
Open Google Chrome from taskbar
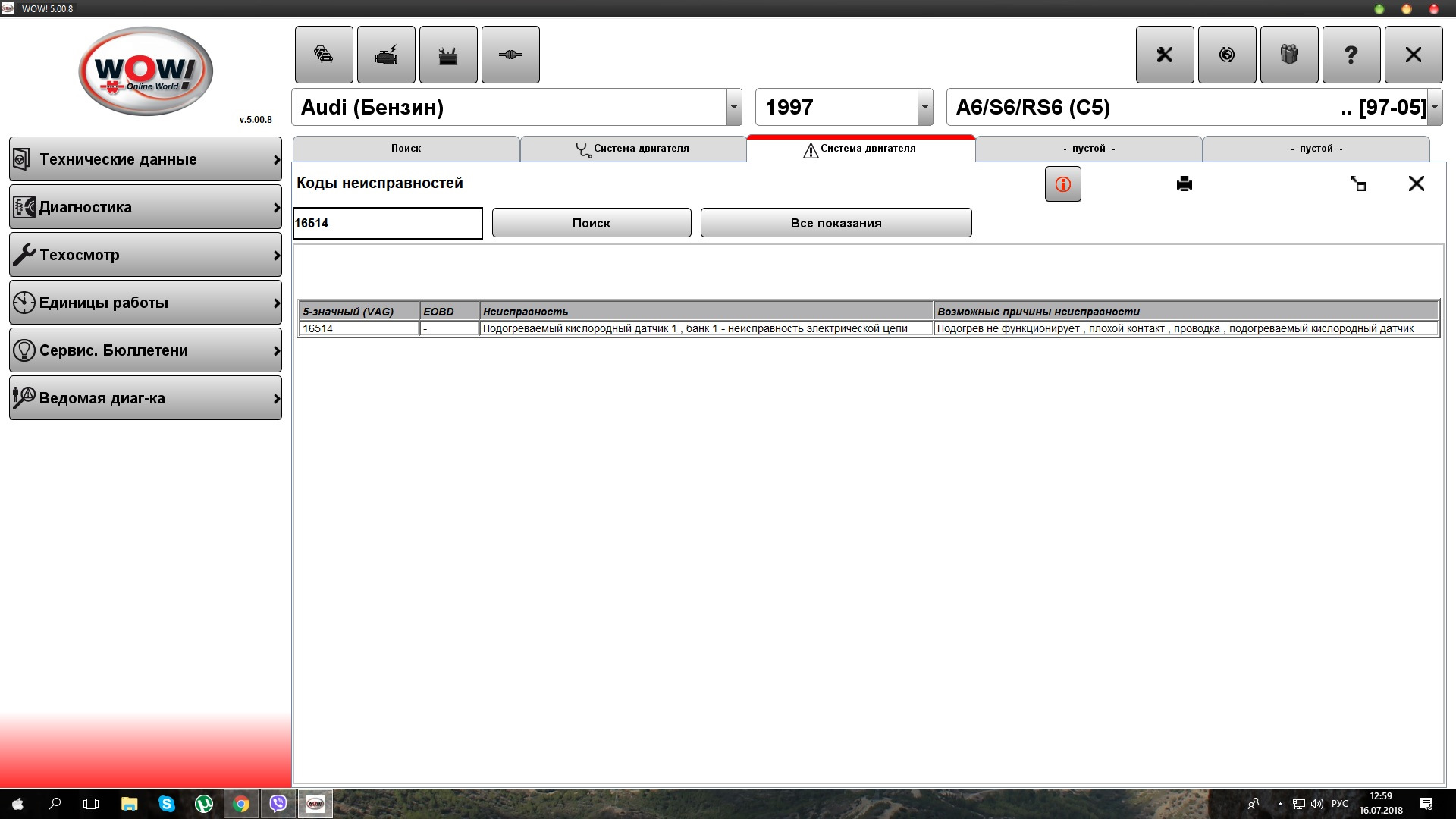[x=241, y=804]
